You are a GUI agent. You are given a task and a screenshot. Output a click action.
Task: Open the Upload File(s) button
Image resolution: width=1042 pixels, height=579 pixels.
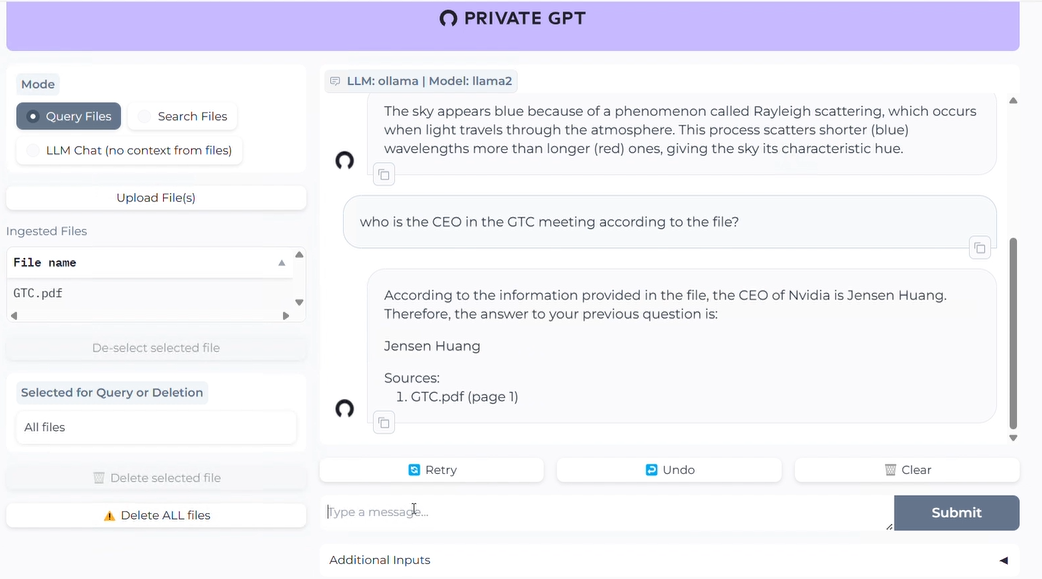pos(156,197)
